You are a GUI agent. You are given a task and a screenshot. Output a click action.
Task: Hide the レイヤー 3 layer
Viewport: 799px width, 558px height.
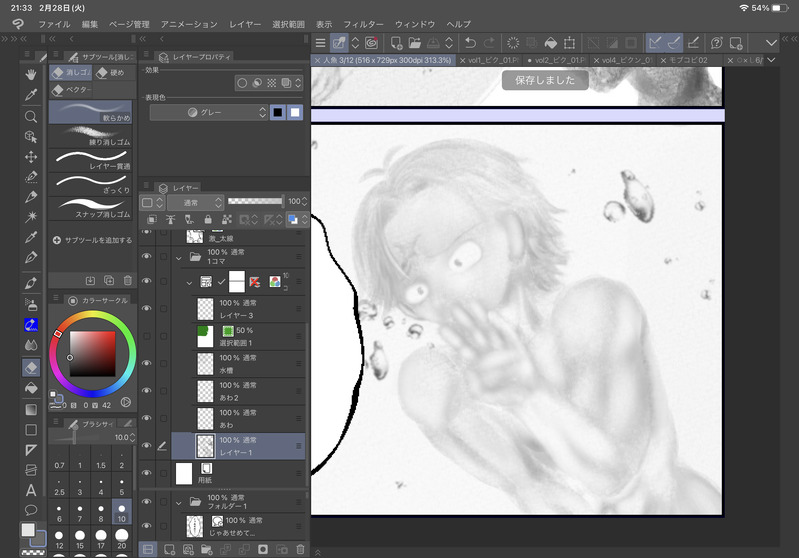click(x=147, y=308)
